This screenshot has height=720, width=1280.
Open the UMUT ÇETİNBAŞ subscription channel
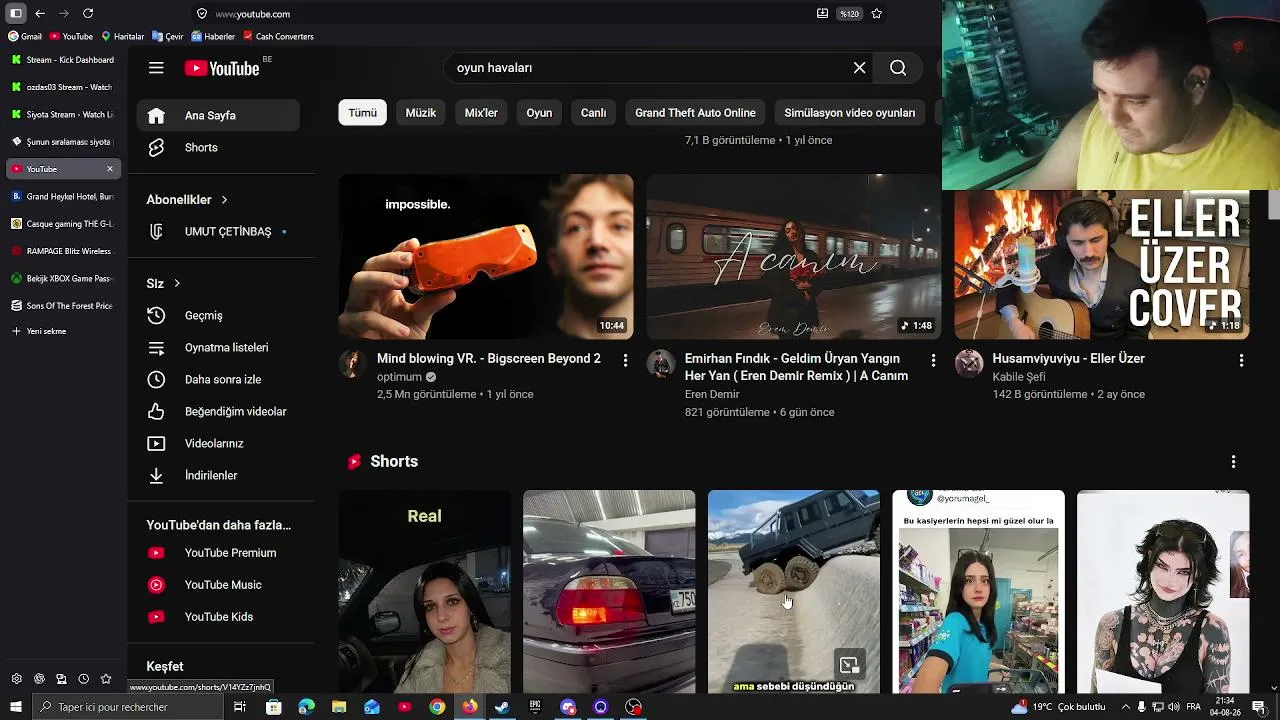(x=218, y=231)
